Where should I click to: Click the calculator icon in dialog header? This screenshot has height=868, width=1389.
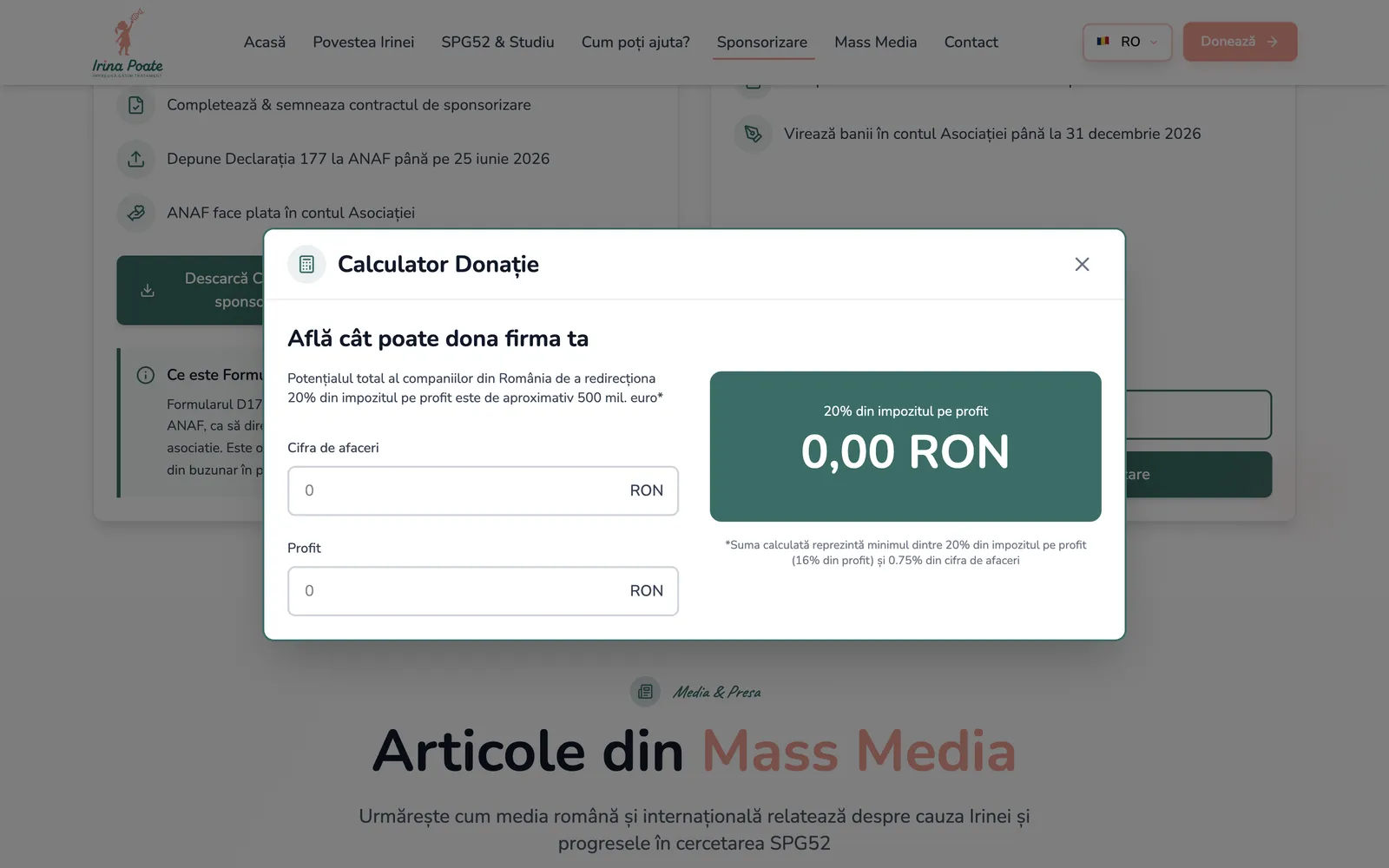click(306, 264)
